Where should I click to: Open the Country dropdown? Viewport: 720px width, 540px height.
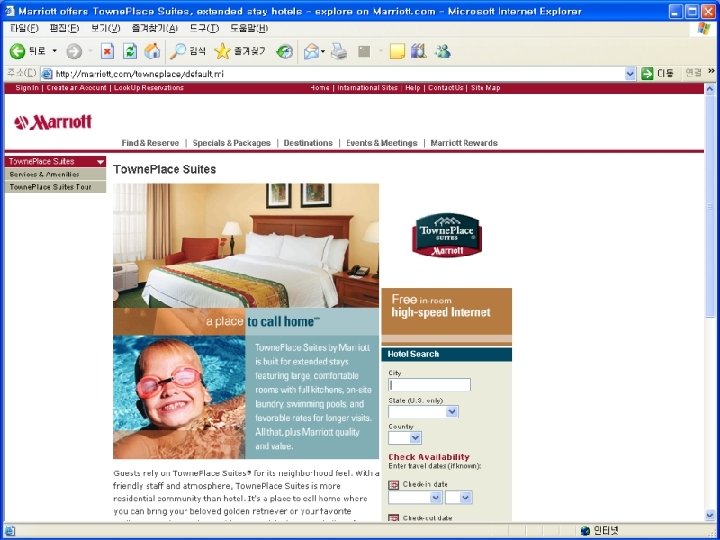click(416, 438)
